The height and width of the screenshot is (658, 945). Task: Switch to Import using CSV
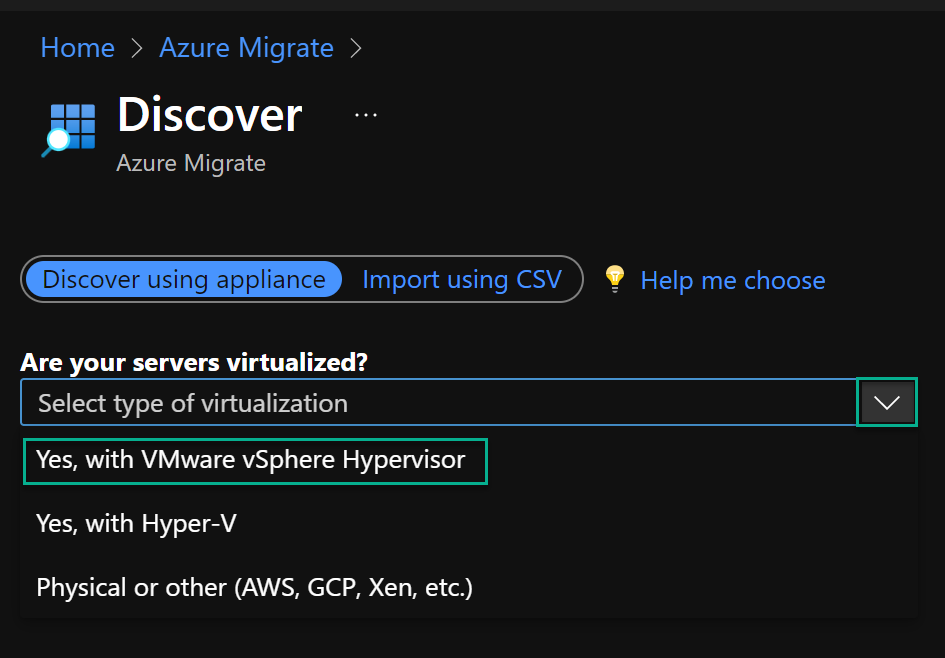[x=462, y=280]
